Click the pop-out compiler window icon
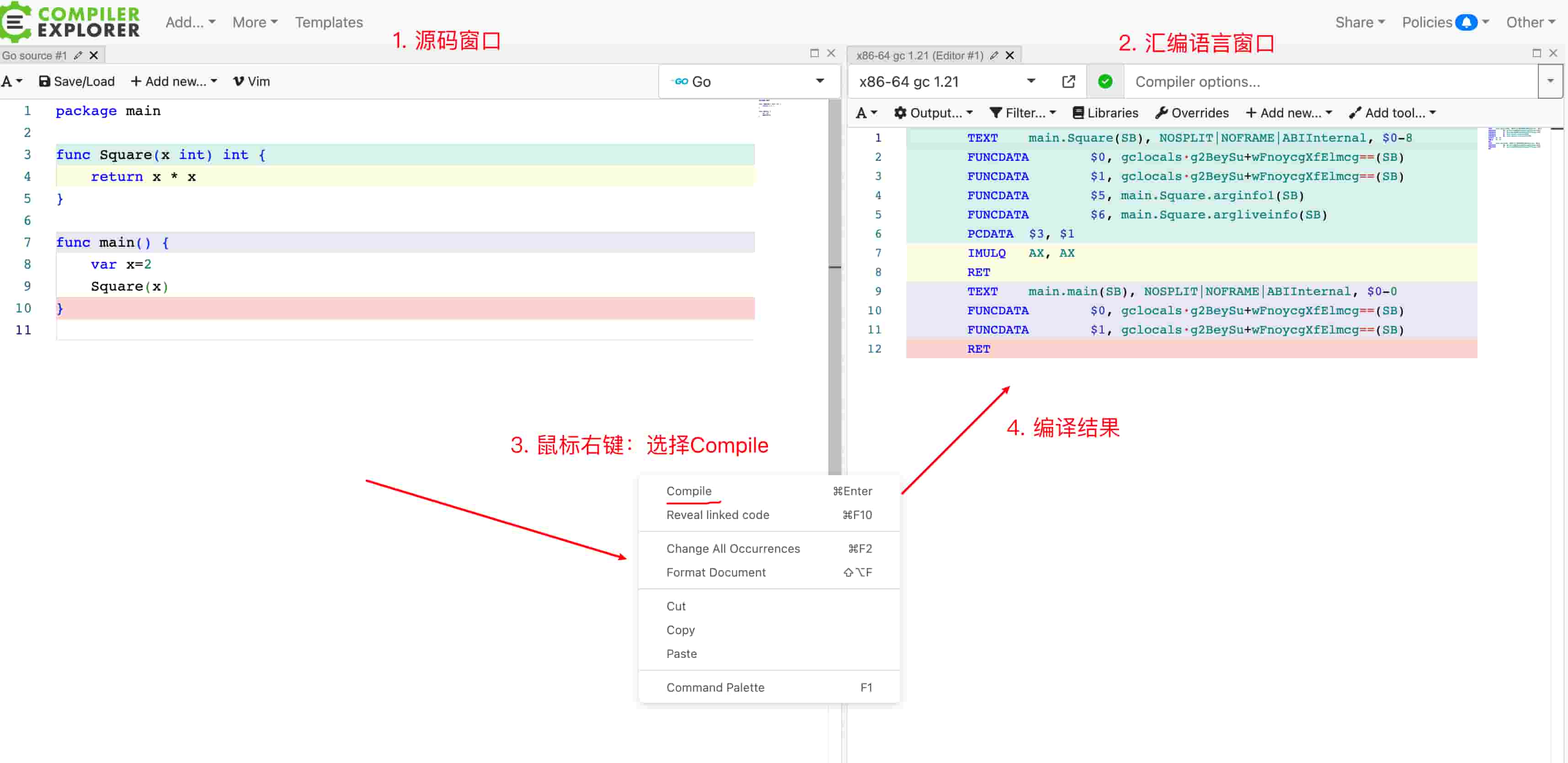The height and width of the screenshot is (763, 1568). tap(1068, 81)
